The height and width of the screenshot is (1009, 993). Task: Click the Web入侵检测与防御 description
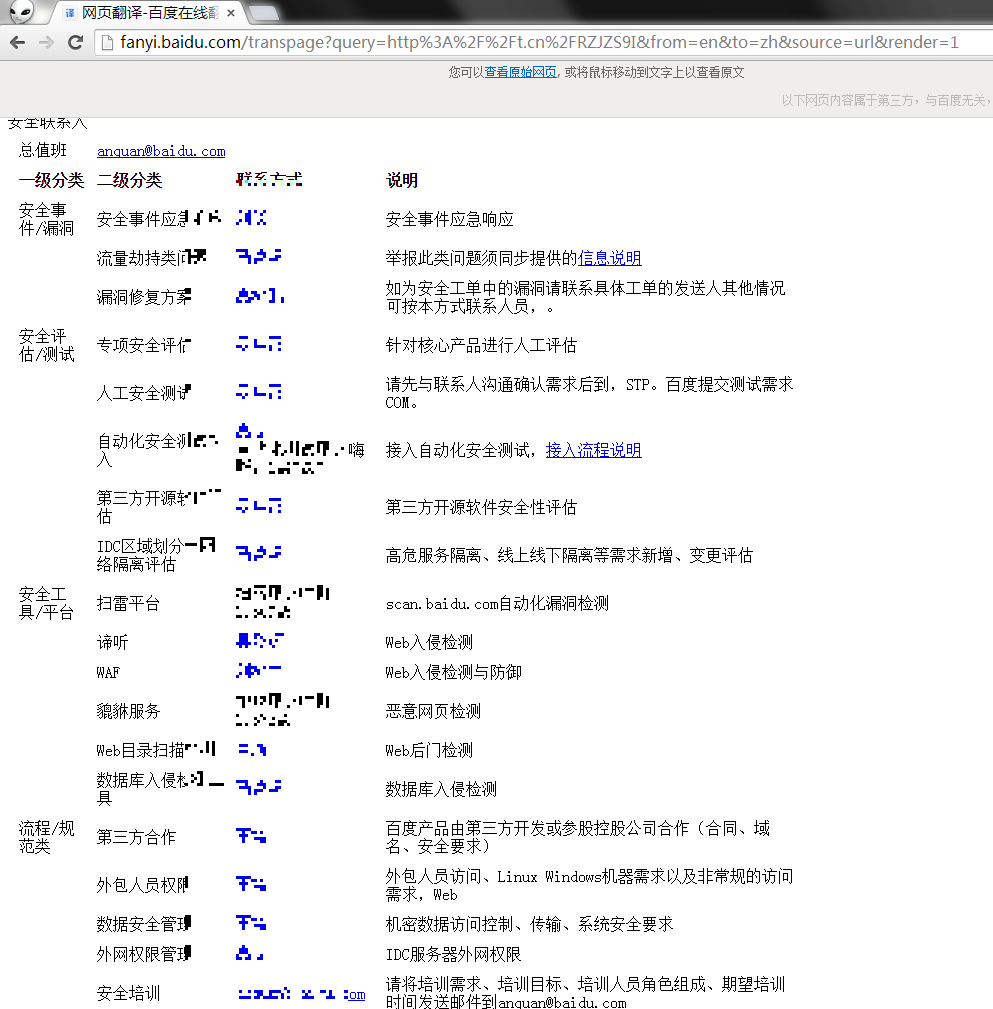coord(453,672)
